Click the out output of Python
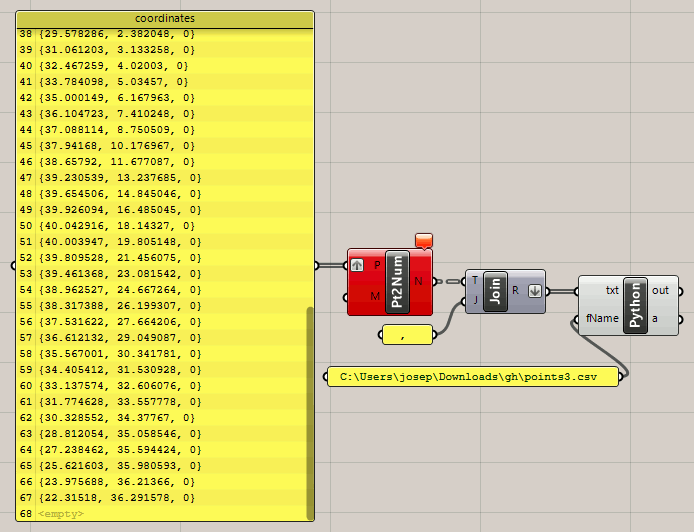 pos(660,290)
